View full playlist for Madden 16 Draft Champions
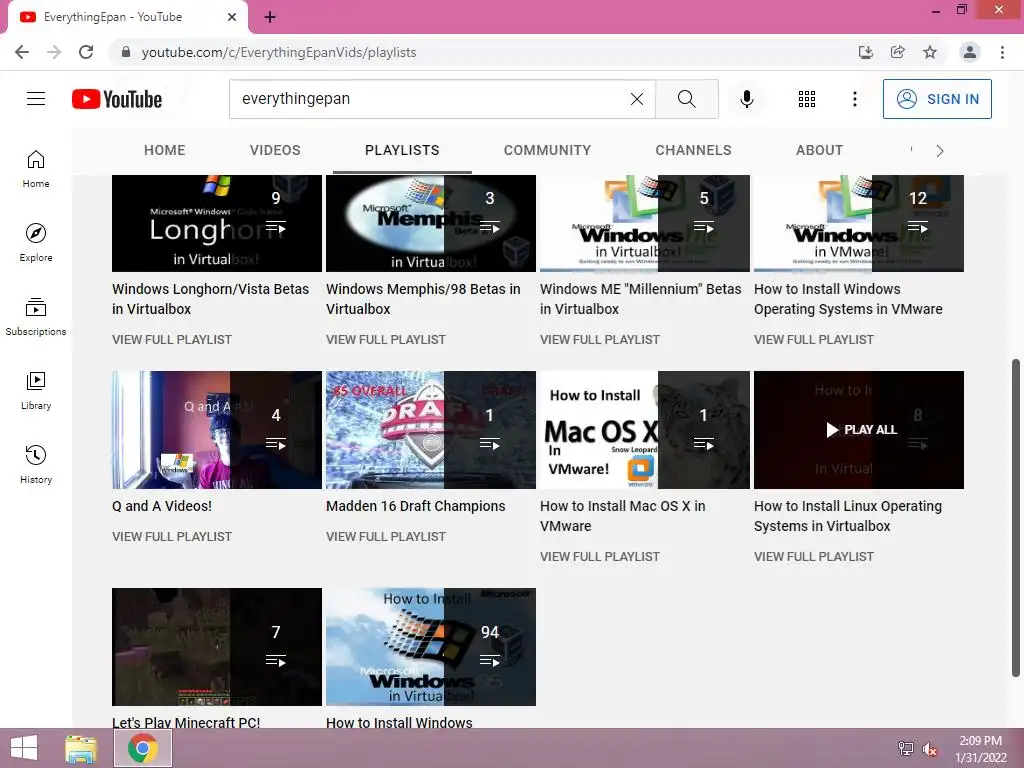The height and width of the screenshot is (768, 1024). pyautogui.click(x=386, y=536)
